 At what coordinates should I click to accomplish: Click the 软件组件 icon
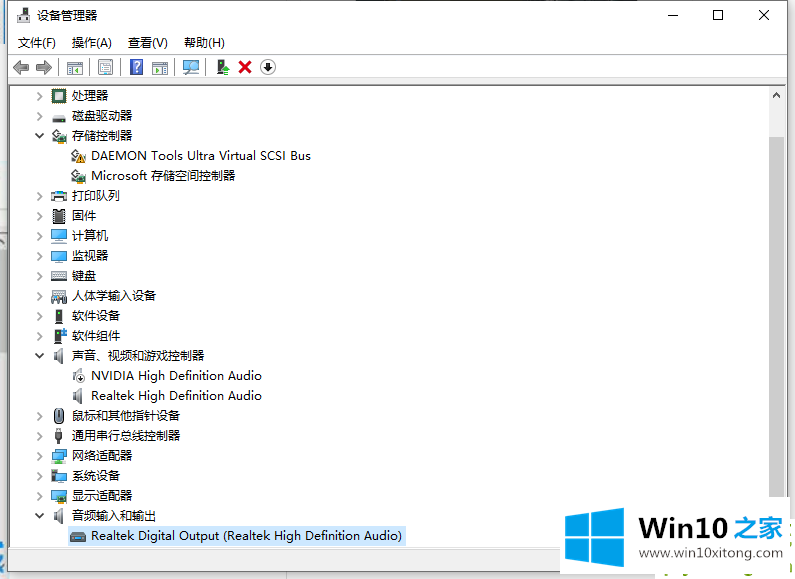point(60,336)
